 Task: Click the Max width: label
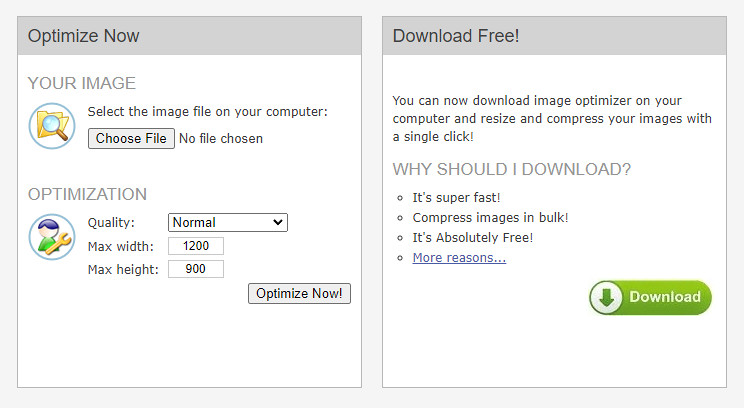pyautogui.click(x=121, y=246)
